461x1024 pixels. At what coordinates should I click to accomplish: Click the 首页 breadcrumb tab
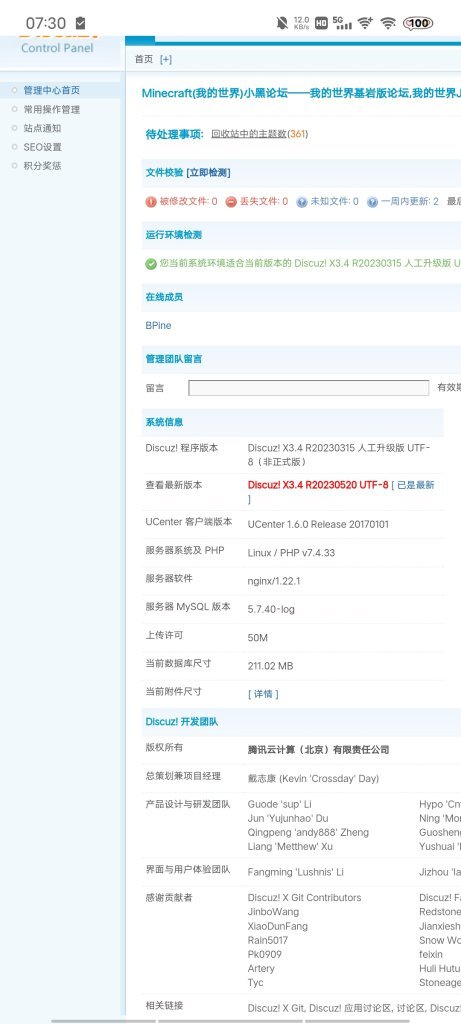[x=144, y=59]
